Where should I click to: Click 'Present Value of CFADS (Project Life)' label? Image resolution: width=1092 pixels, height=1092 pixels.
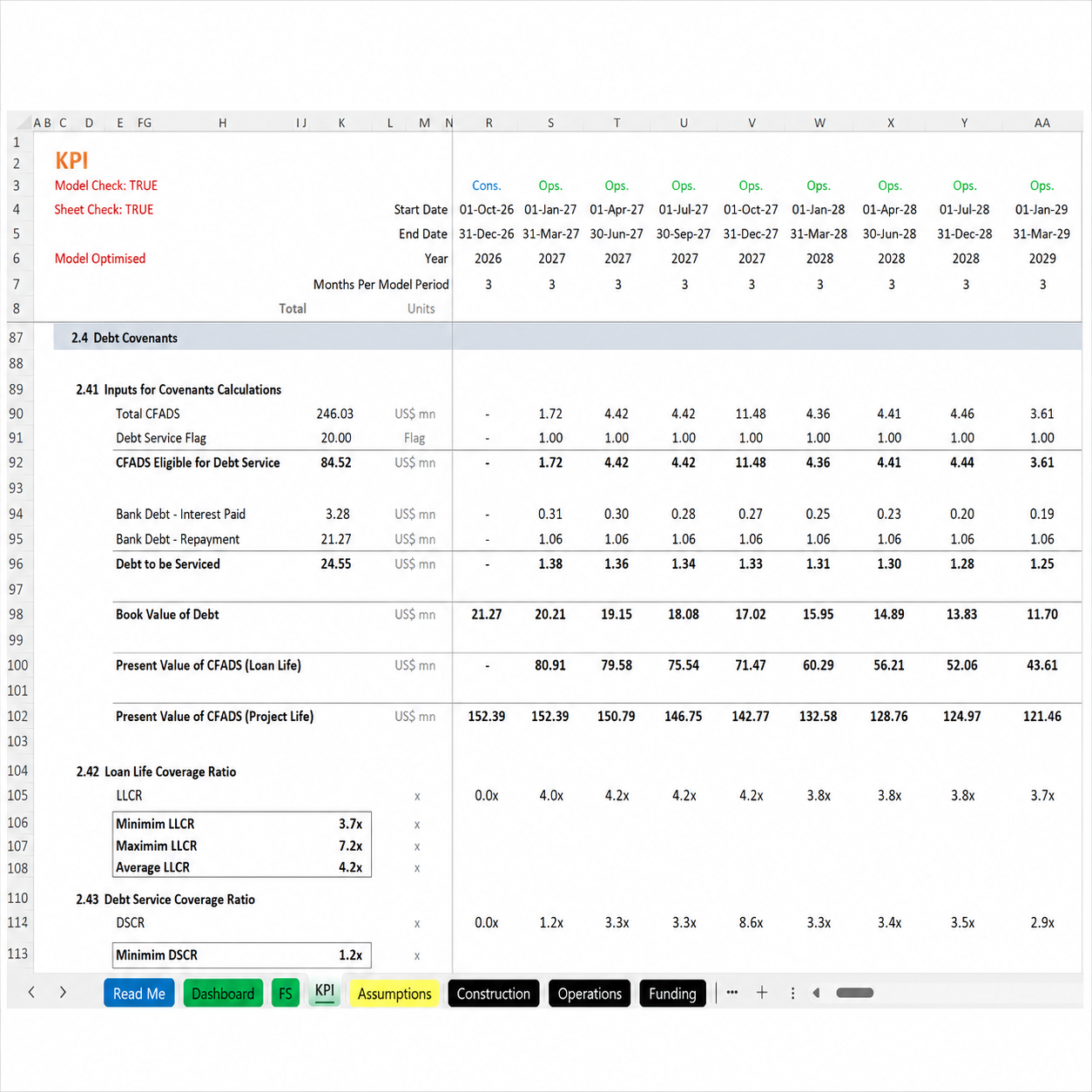[214, 717]
